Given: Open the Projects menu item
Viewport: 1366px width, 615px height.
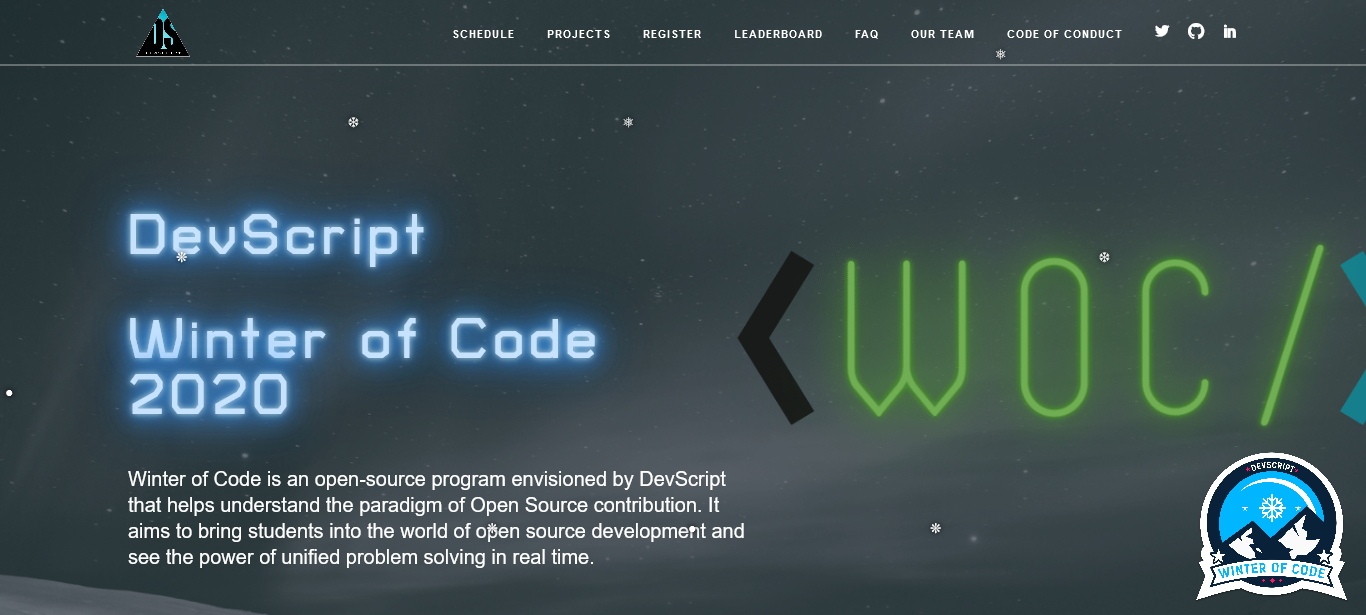Looking at the screenshot, I should 578,33.
